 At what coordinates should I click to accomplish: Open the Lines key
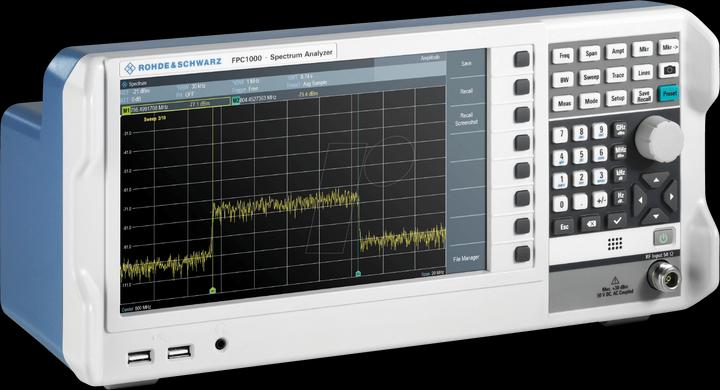[643, 73]
